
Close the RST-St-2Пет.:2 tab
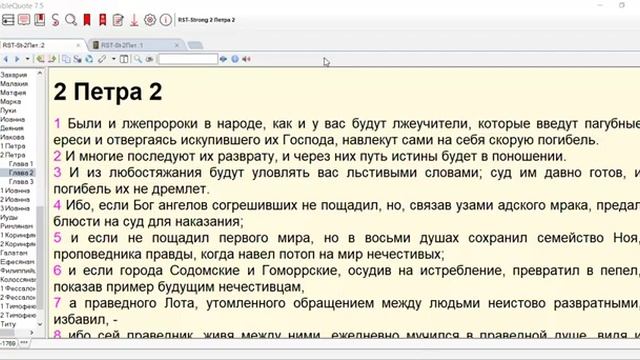pos(78,45)
